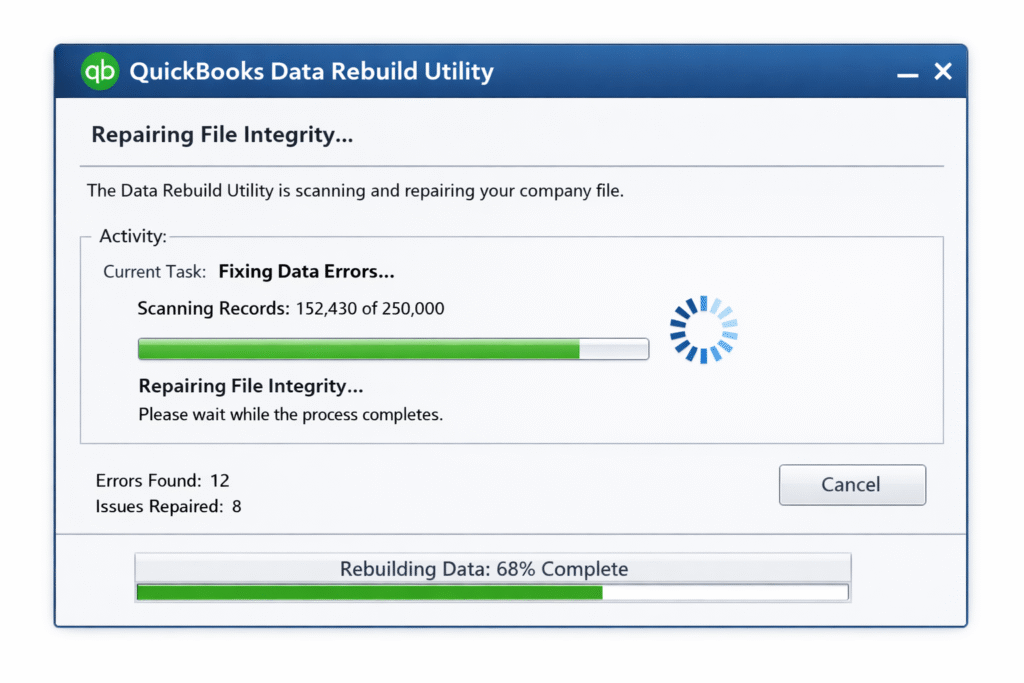Click the Scanning Records counter text
1024x683 pixels.
point(292,308)
